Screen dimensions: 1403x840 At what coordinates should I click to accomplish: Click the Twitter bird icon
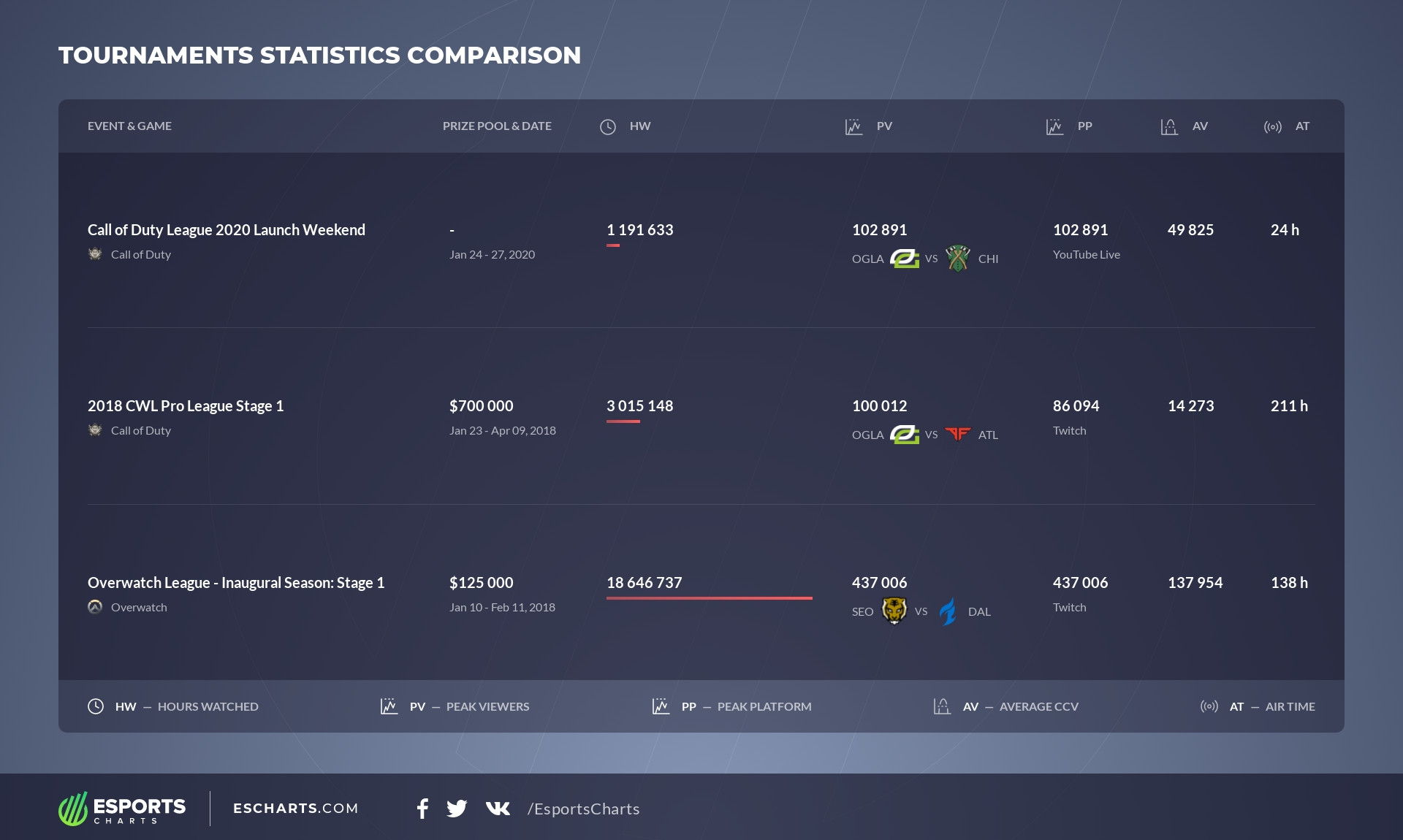pos(457,809)
